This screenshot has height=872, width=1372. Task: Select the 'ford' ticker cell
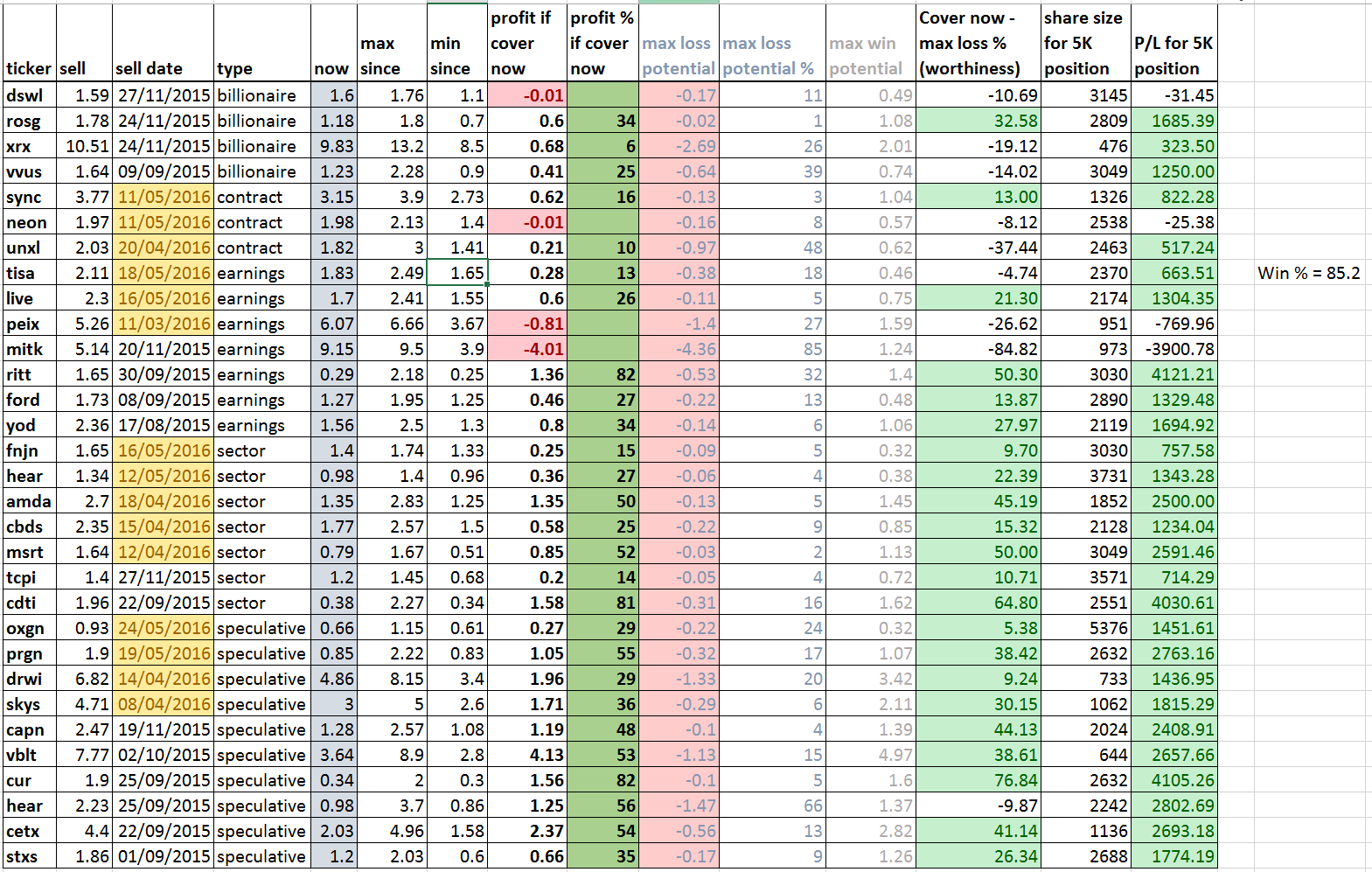coord(30,400)
